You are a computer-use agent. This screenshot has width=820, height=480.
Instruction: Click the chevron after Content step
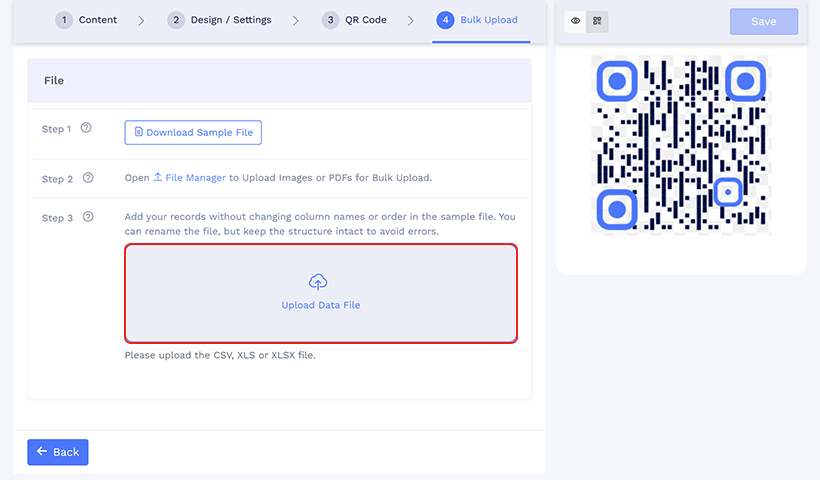point(140,21)
